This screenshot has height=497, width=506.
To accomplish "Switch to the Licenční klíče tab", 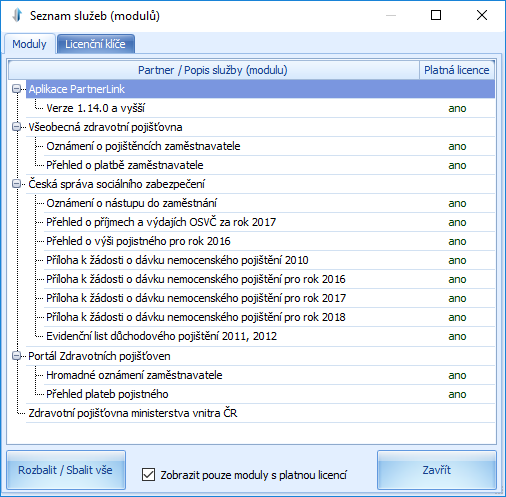I will coord(96,44).
